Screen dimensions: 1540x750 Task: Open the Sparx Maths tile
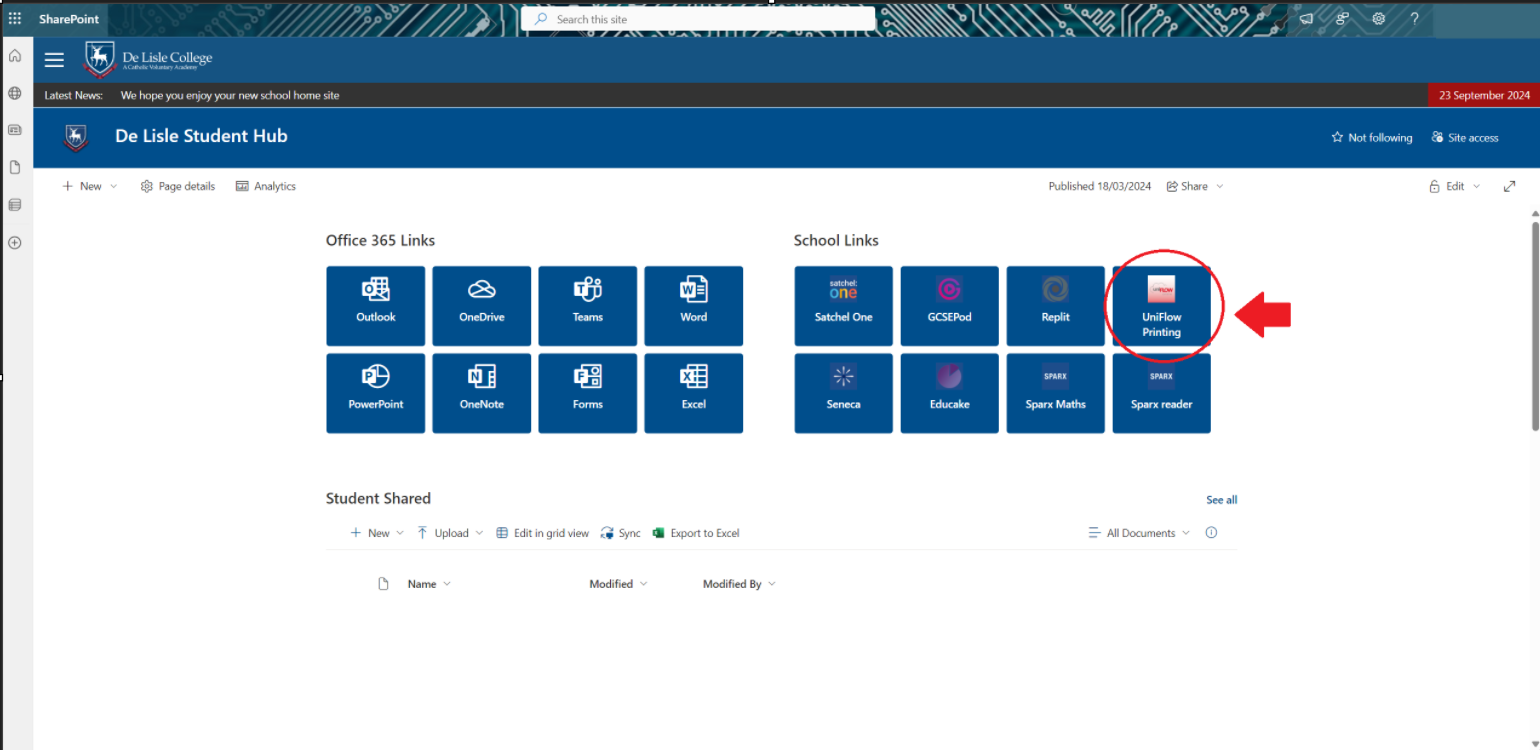[x=1056, y=393]
